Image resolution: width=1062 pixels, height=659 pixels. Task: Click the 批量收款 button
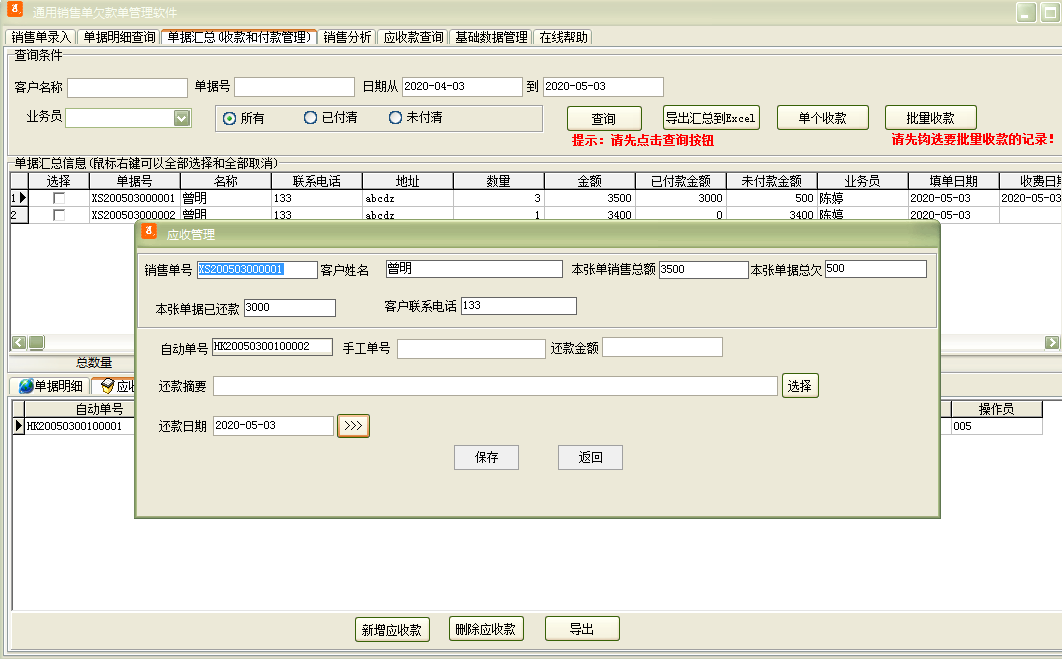(x=931, y=118)
